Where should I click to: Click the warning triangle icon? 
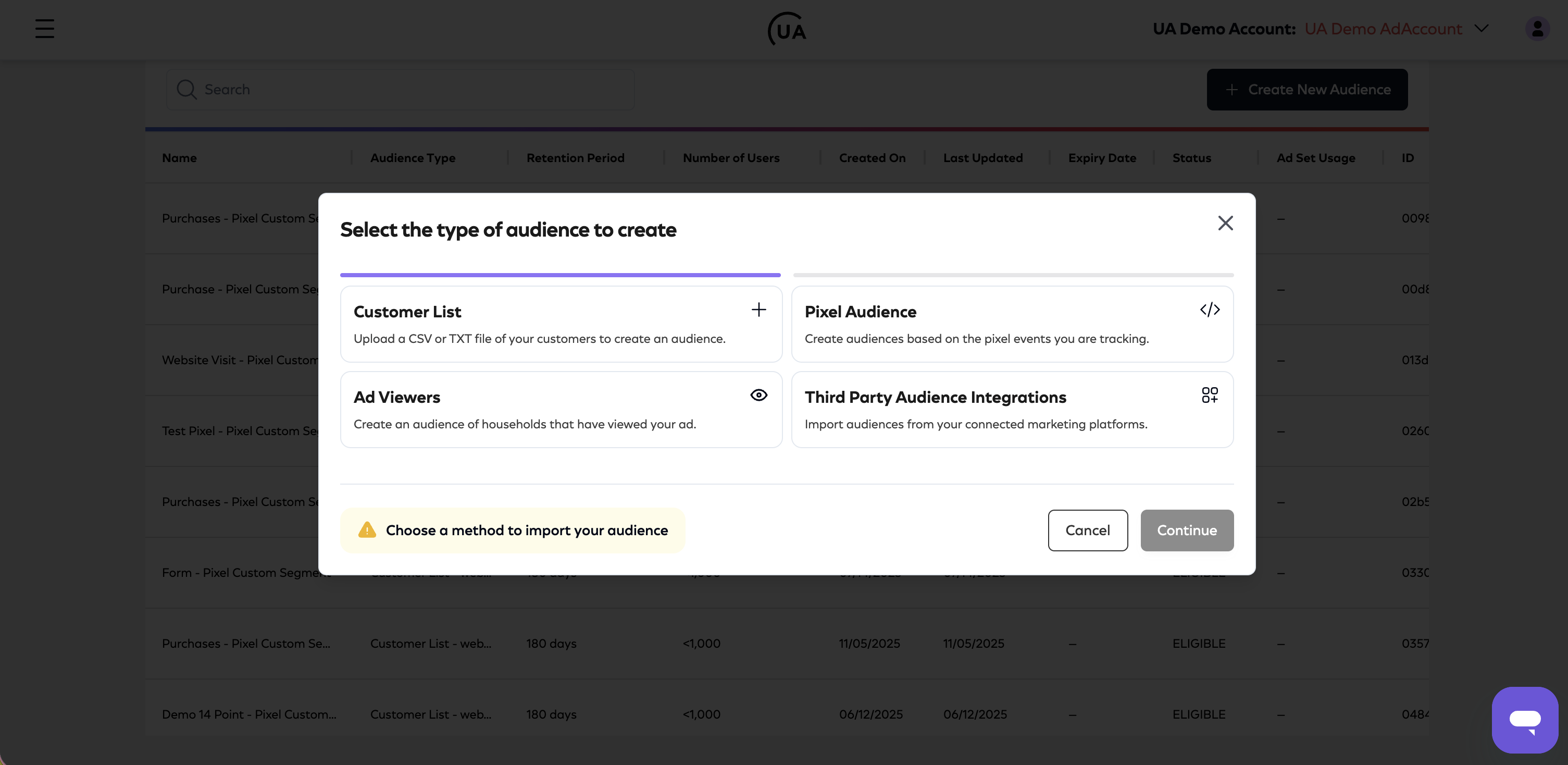point(367,530)
